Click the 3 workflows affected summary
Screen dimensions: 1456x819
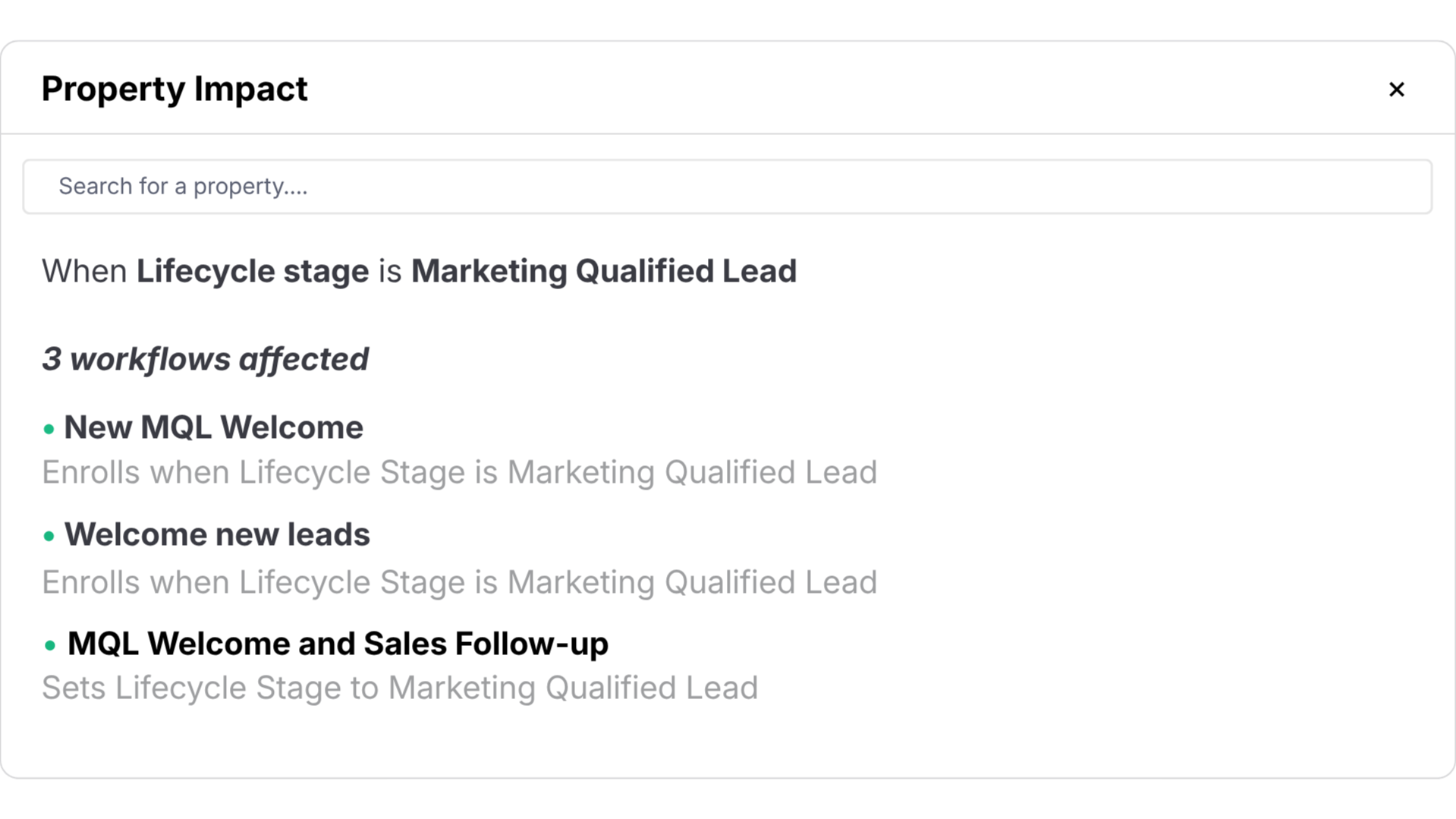point(205,359)
